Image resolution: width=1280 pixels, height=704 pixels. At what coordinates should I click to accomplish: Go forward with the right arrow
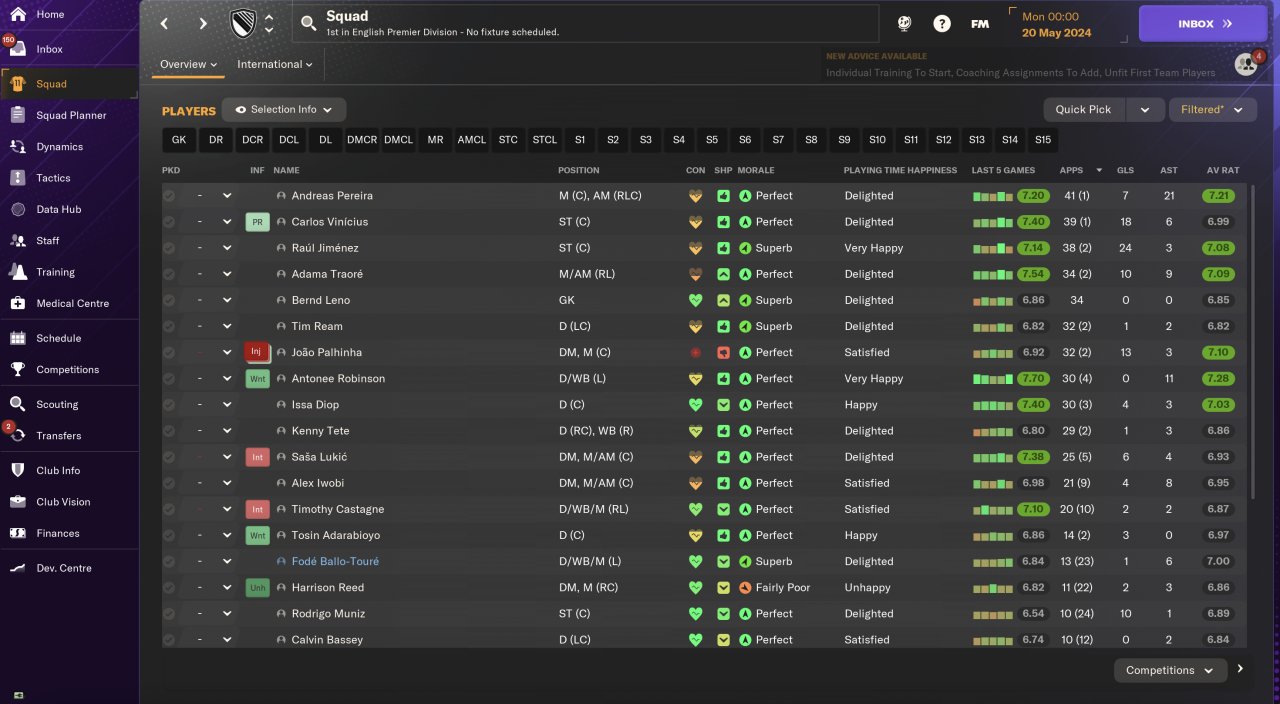pos(203,23)
